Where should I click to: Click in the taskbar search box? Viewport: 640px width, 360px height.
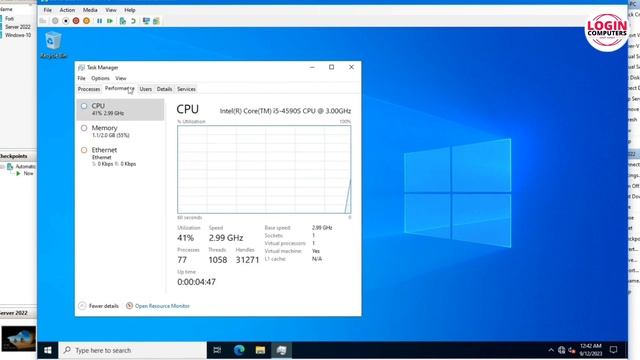(x=133, y=350)
